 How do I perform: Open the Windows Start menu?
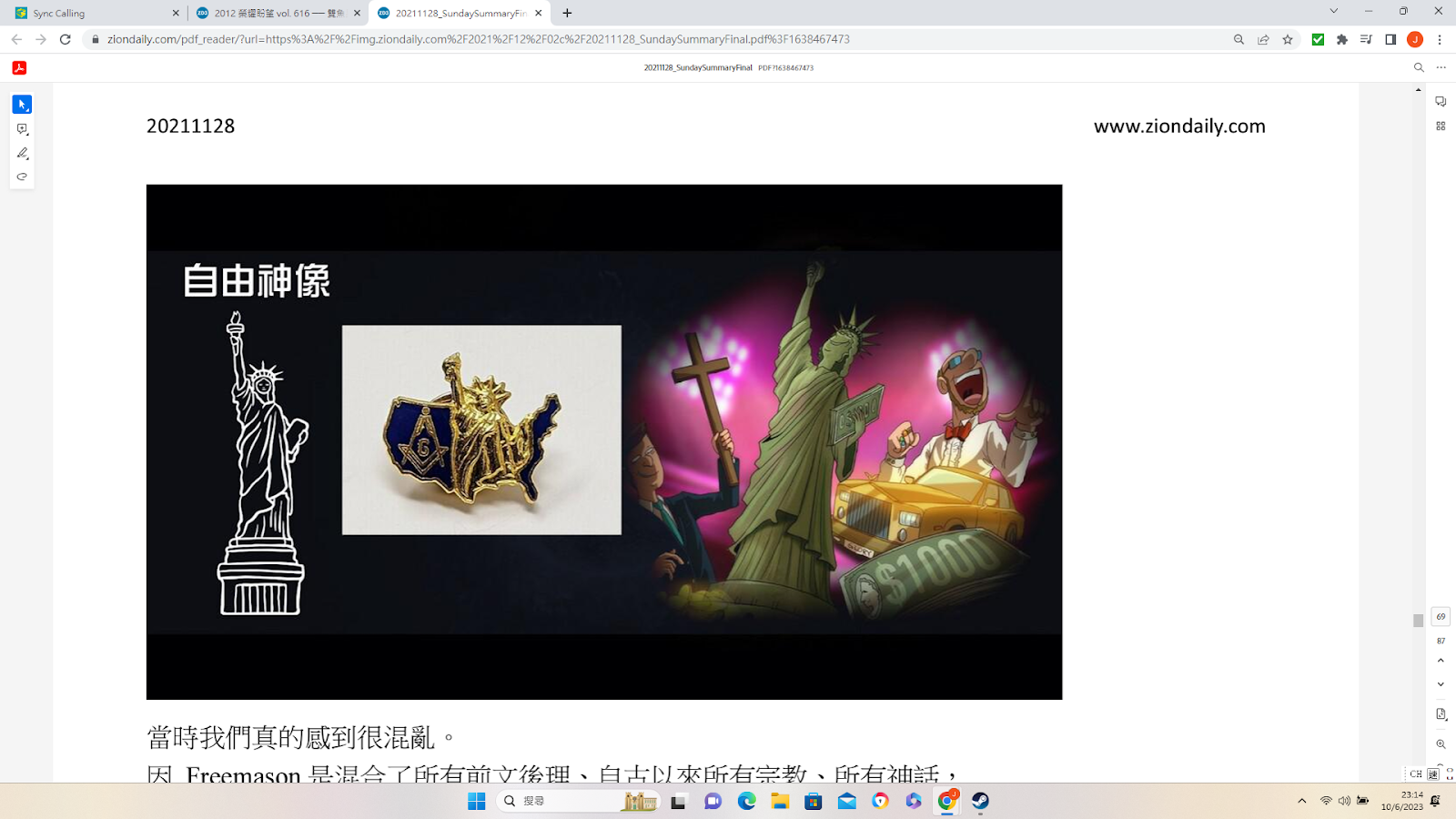click(x=477, y=801)
